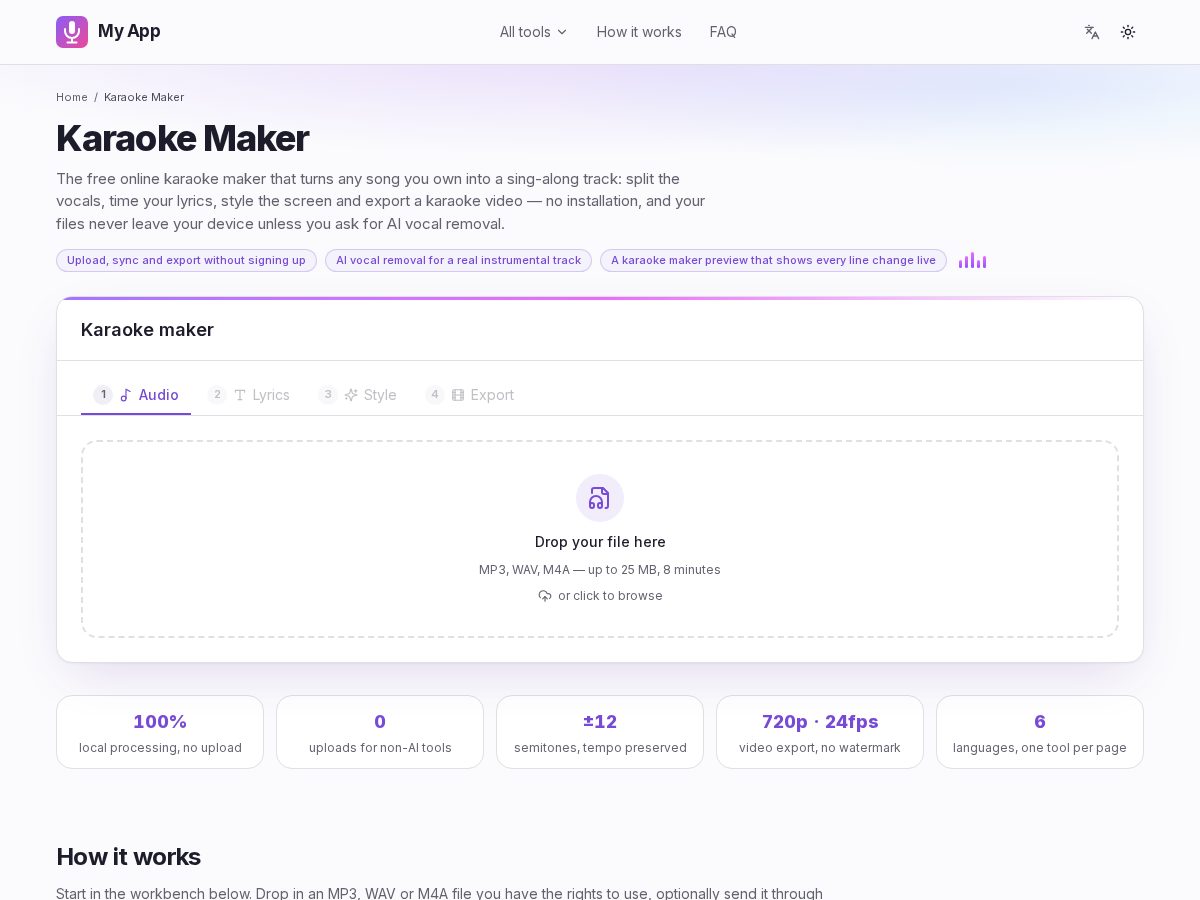Click the Home breadcrumb link

(72, 97)
